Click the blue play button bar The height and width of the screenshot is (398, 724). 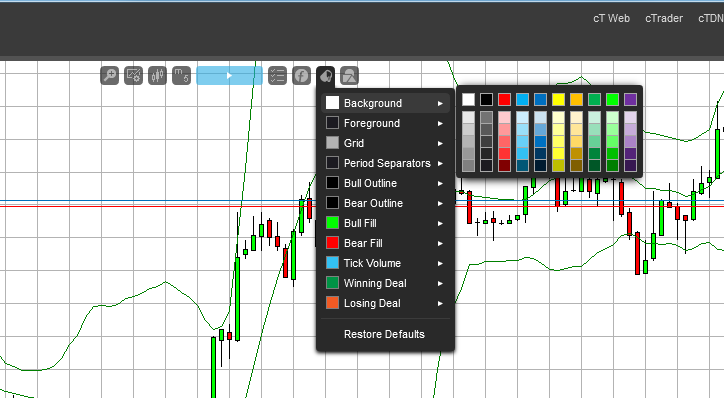tap(229, 76)
